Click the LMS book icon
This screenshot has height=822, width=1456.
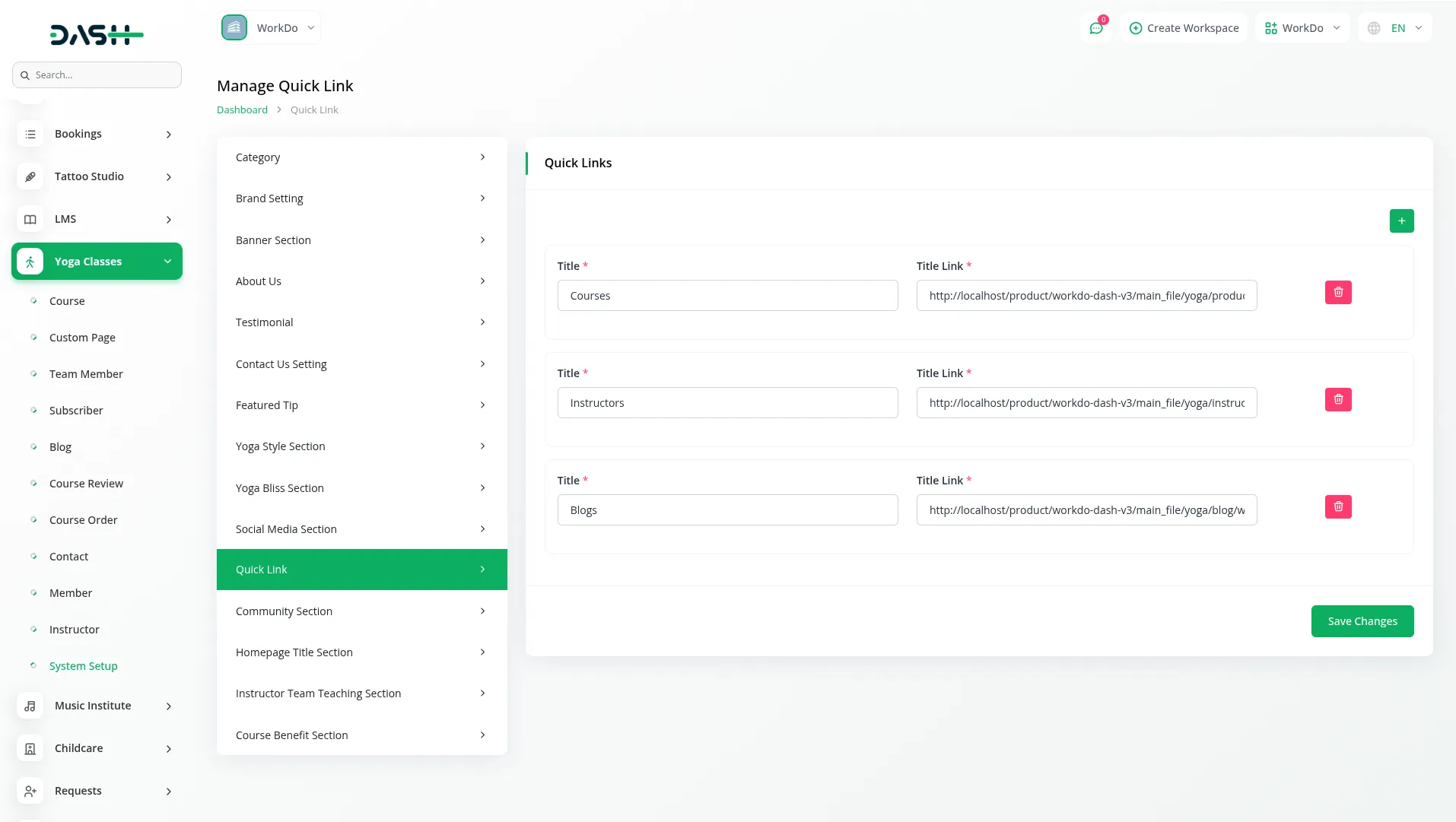click(x=30, y=219)
